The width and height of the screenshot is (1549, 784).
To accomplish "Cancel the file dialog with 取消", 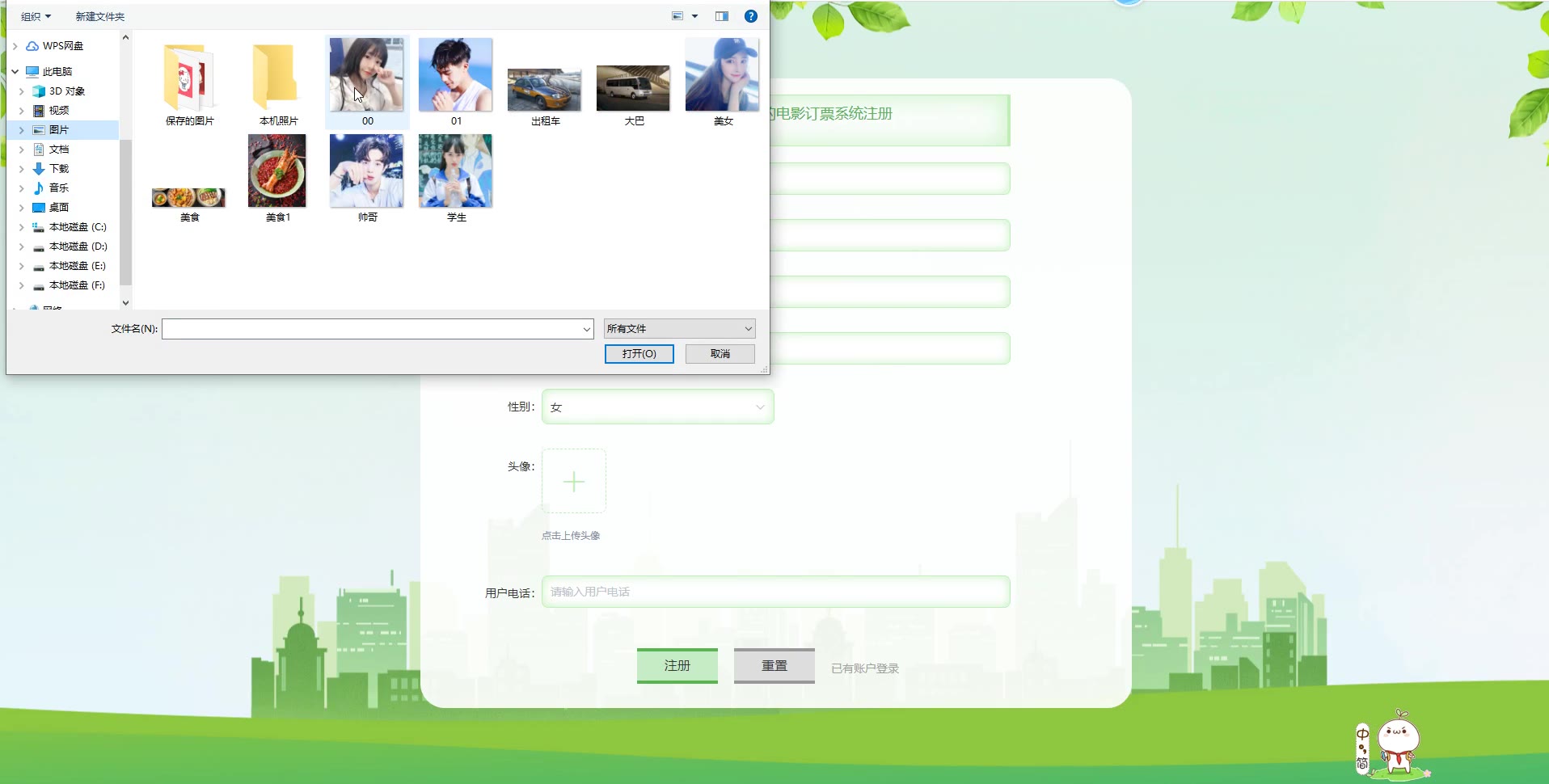I will 720,354.
